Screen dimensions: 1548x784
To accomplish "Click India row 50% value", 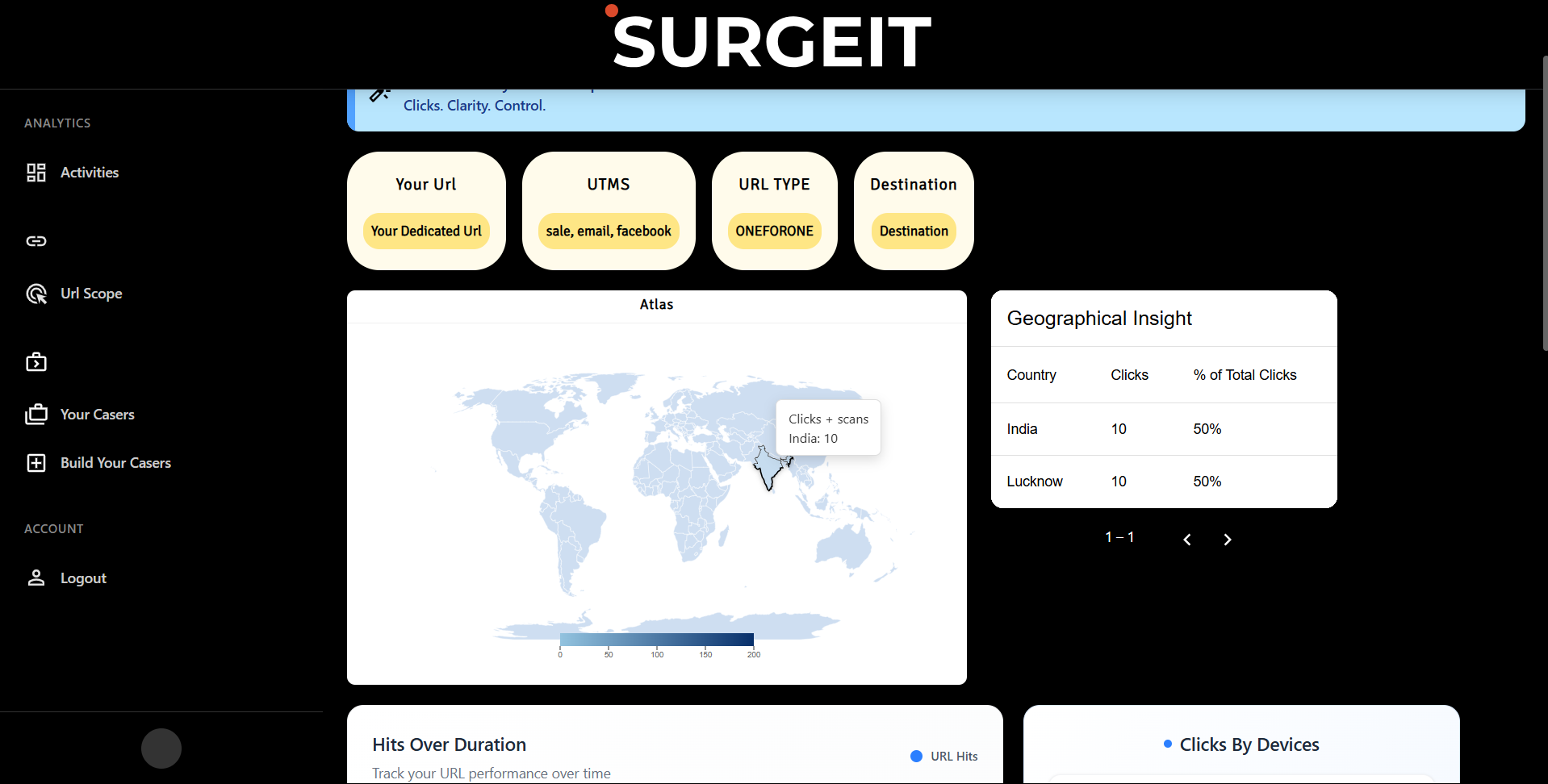I will coord(1207,429).
